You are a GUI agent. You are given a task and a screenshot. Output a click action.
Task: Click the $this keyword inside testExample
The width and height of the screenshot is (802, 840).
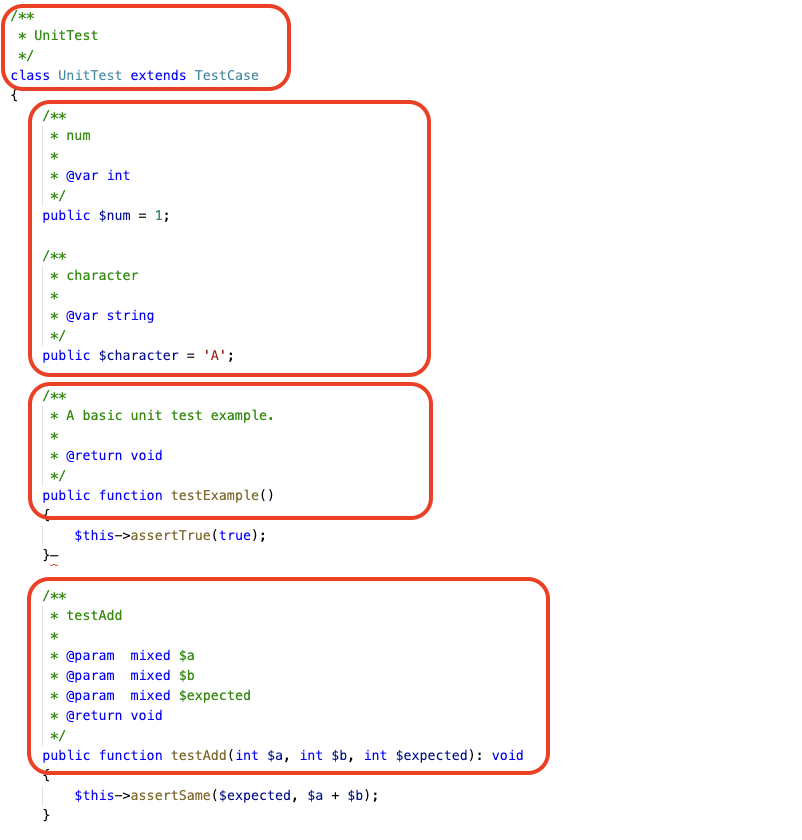point(92,535)
